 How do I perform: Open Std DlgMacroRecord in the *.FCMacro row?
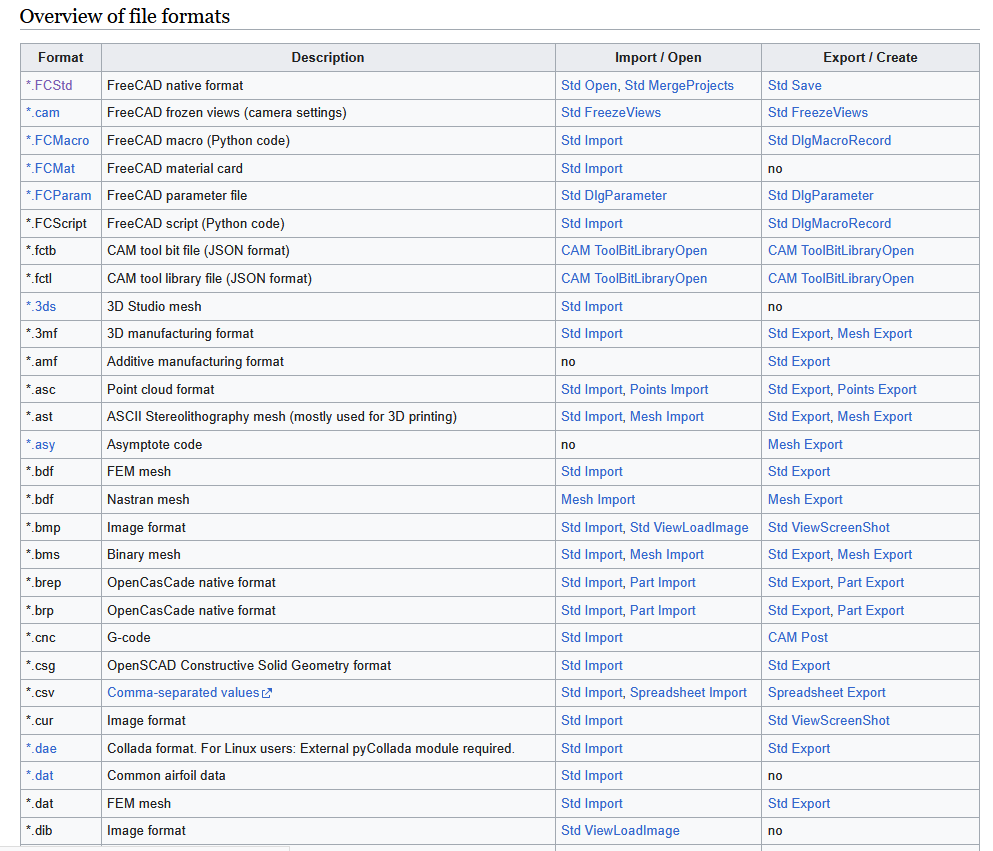(830, 141)
